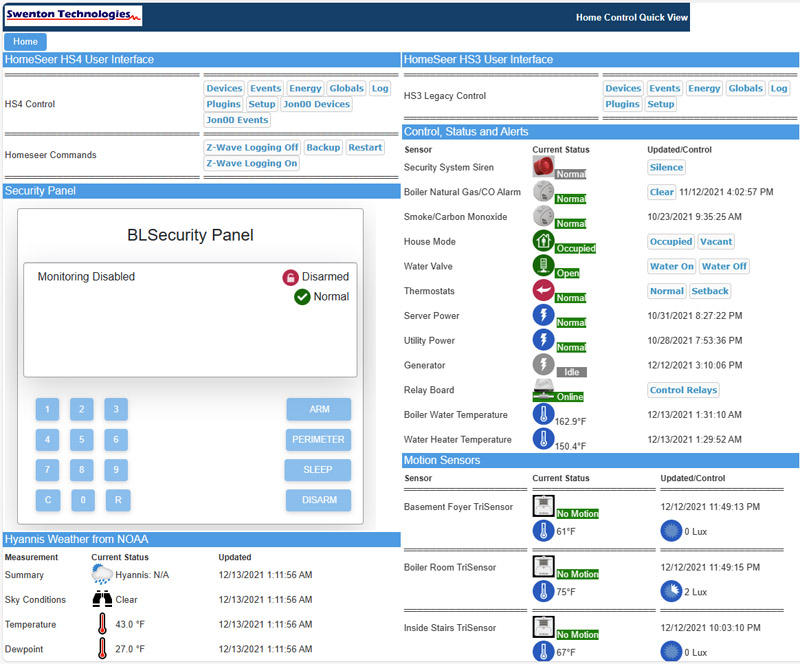Open Control Relays for the Relay Board
800x664 pixels.
(x=683, y=390)
